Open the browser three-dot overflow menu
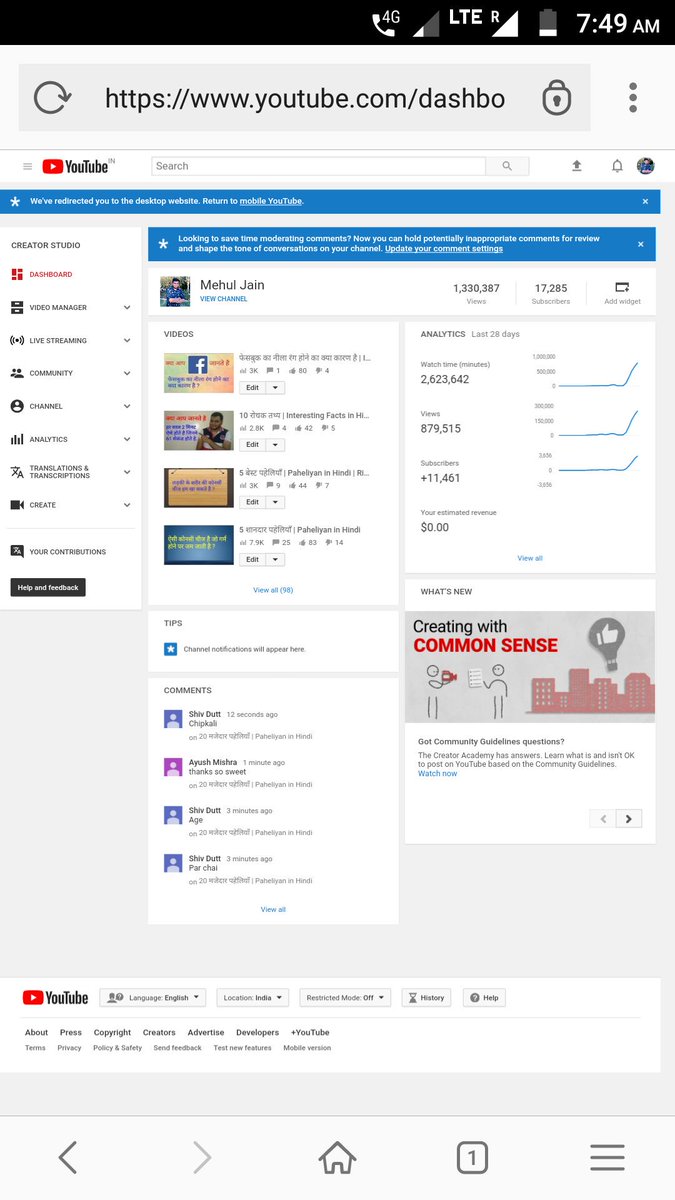 pos(633,98)
